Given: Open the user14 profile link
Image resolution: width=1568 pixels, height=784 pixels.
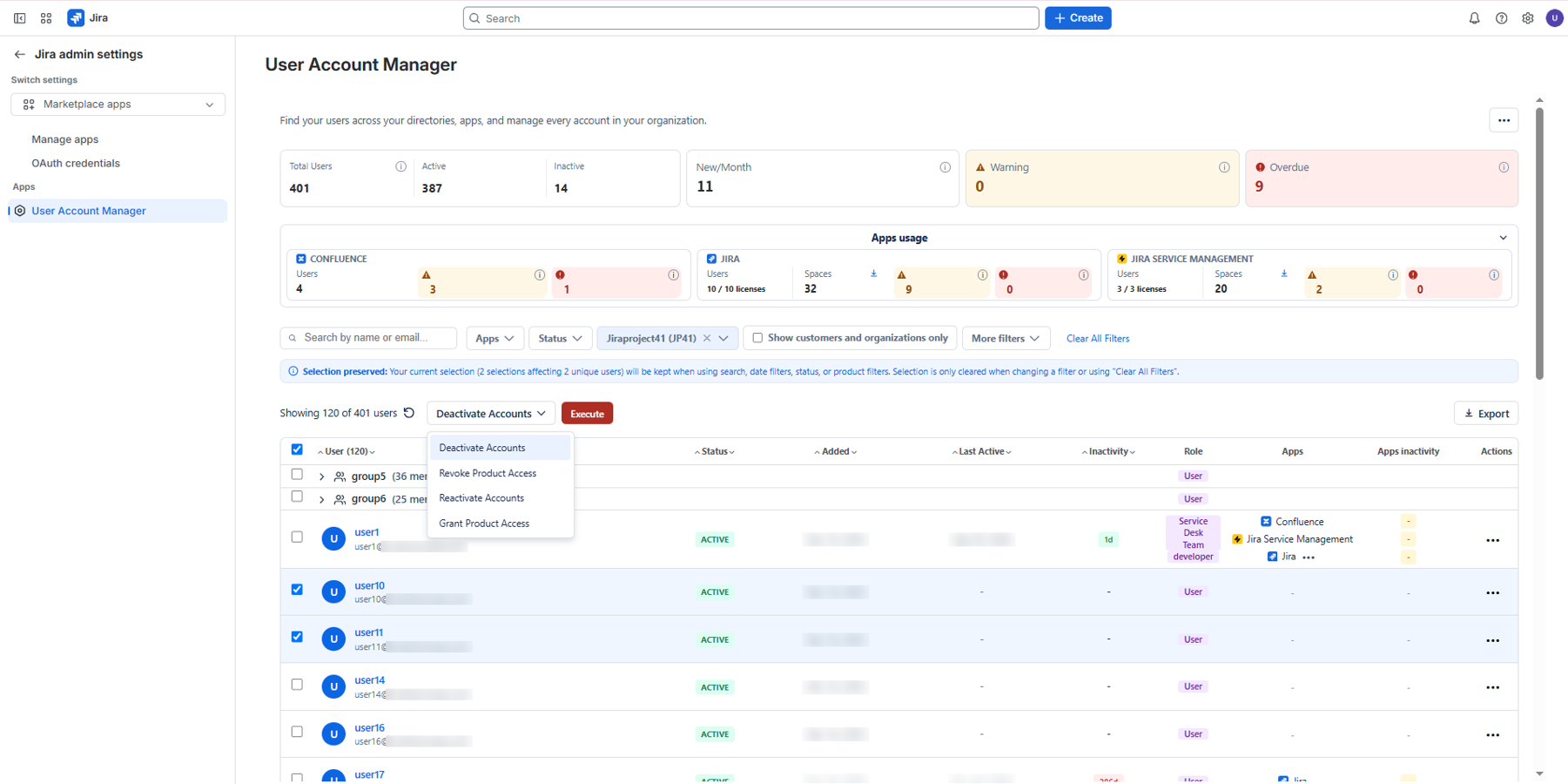Looking at the screenshot, I should pyautogui.click(x=370, y=680).
